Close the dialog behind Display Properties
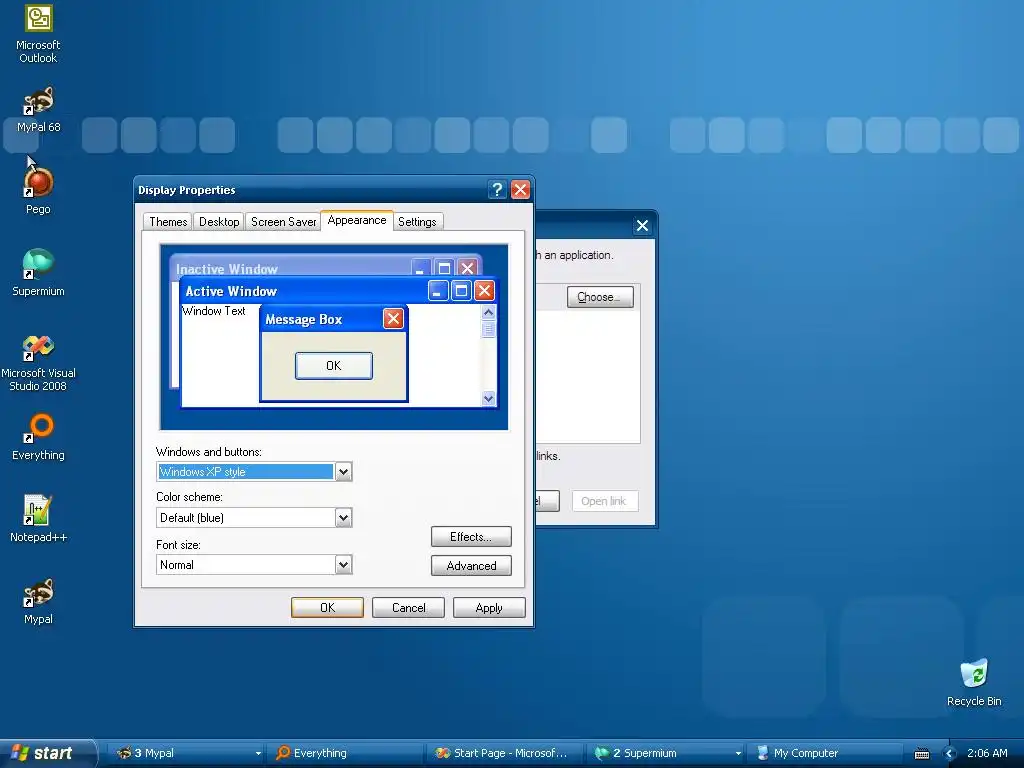Screen dimensions: 1024x768 (x=642, y=225)
